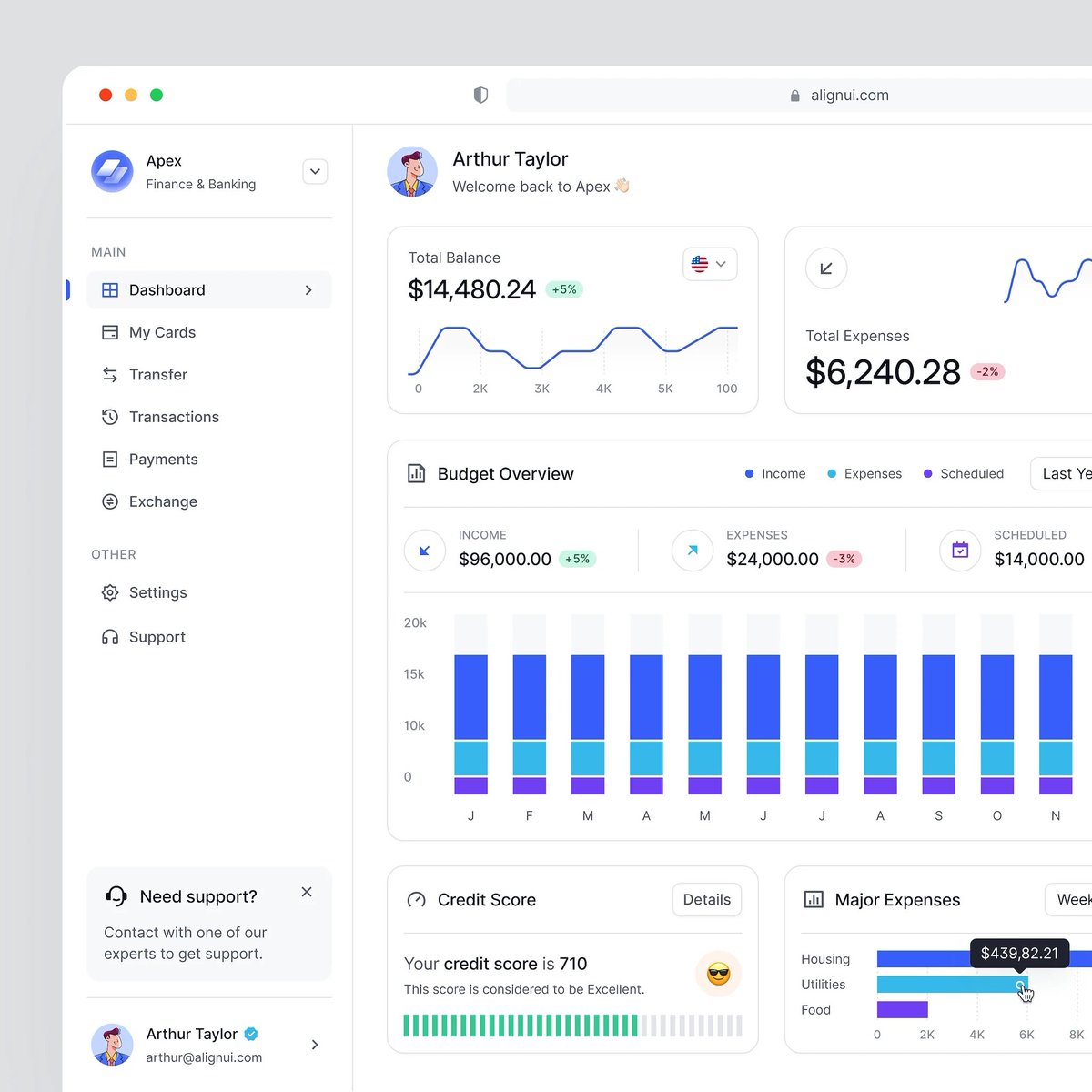Click the headset icon in support card
Viewport: 1092px width, 1092px height.
tap(116, 896)
